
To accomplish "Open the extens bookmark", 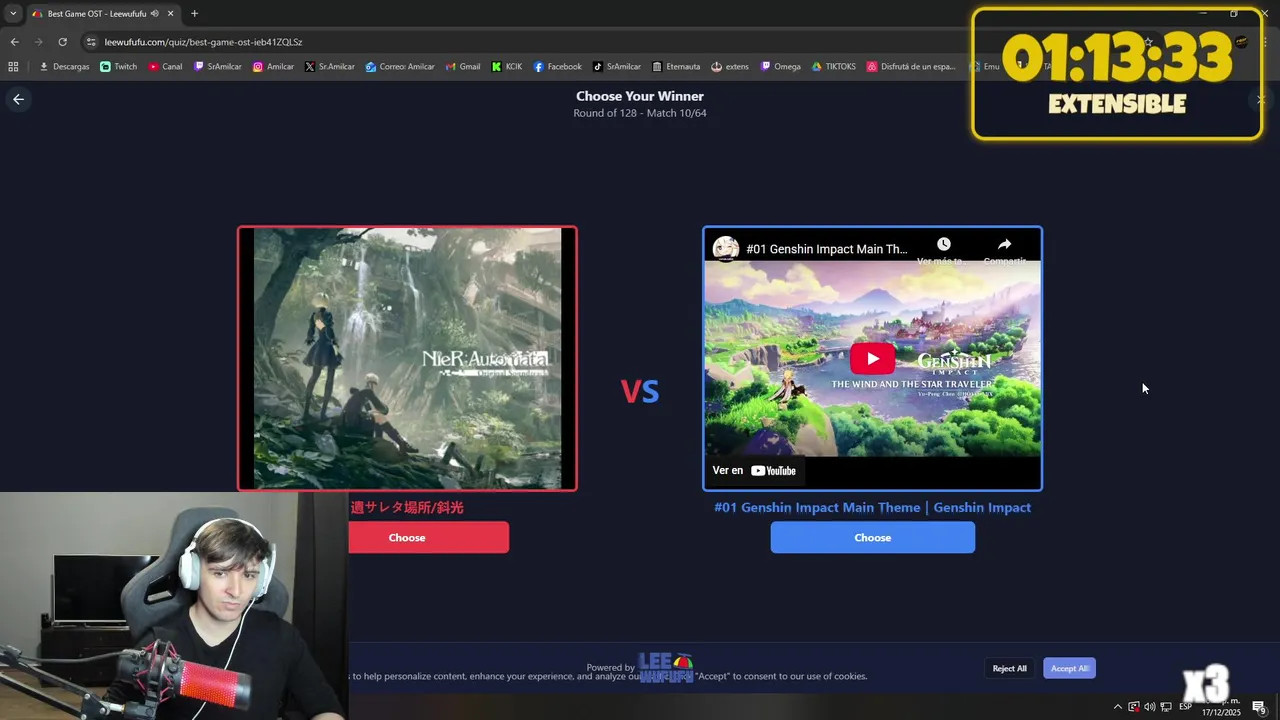I will pyautogui.click(x=729, y=67).
